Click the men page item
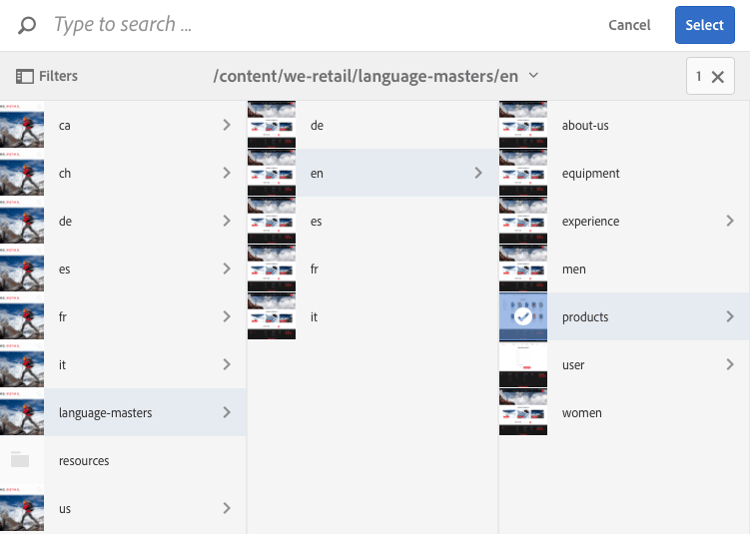 [x=574, y=269]
